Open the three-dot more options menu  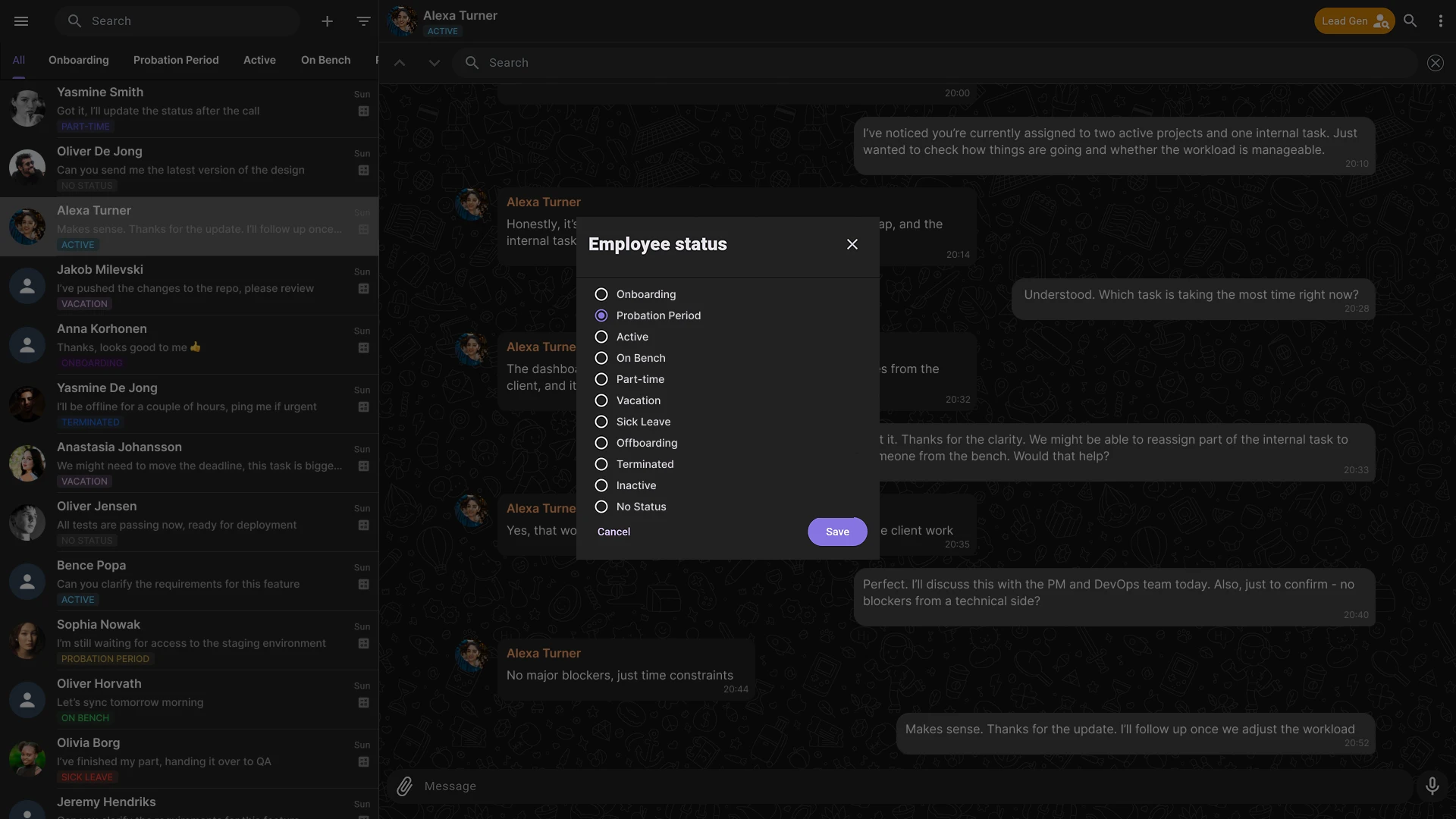point(1440,21)
